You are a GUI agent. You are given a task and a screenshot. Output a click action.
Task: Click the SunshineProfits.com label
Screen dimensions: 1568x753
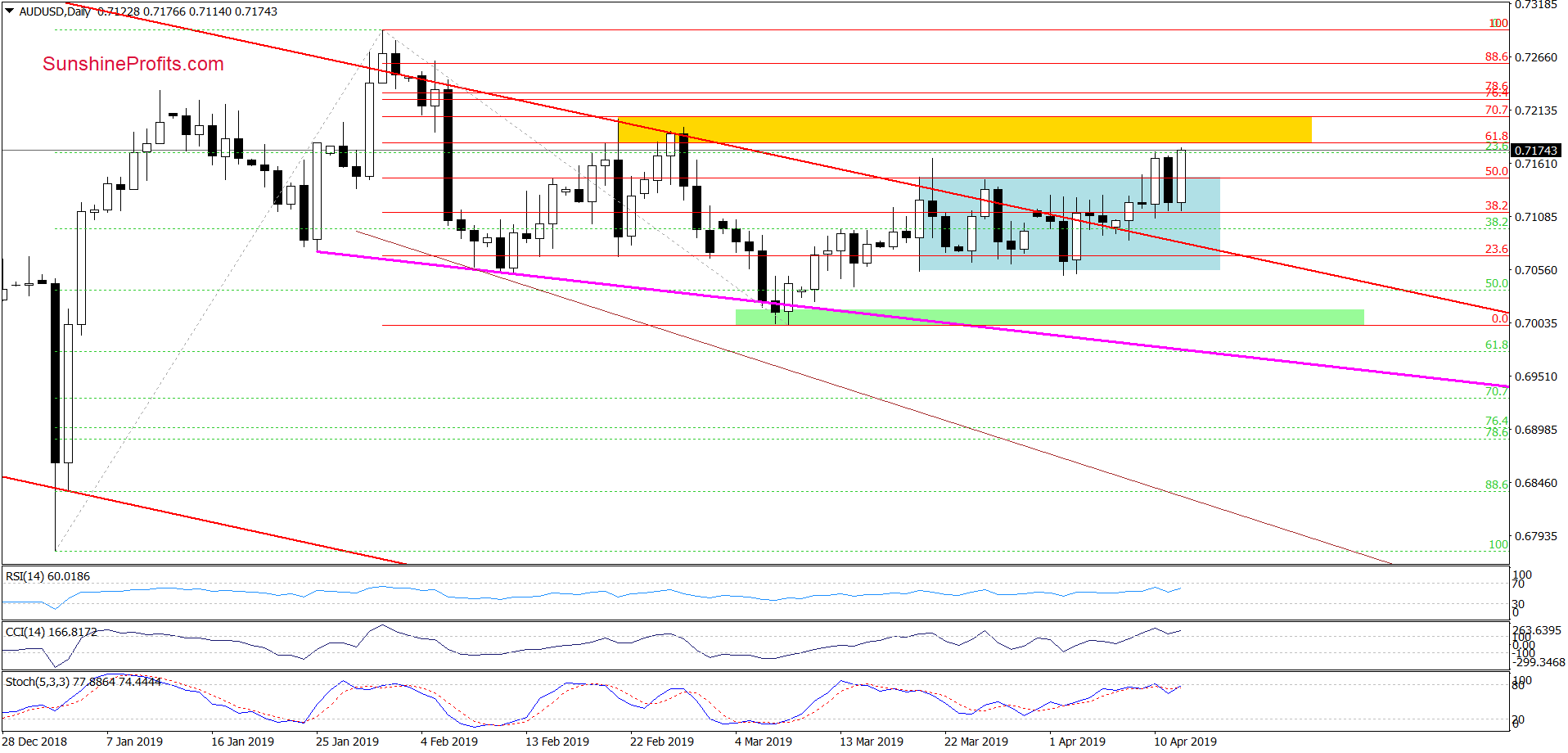tap(133, 64)
